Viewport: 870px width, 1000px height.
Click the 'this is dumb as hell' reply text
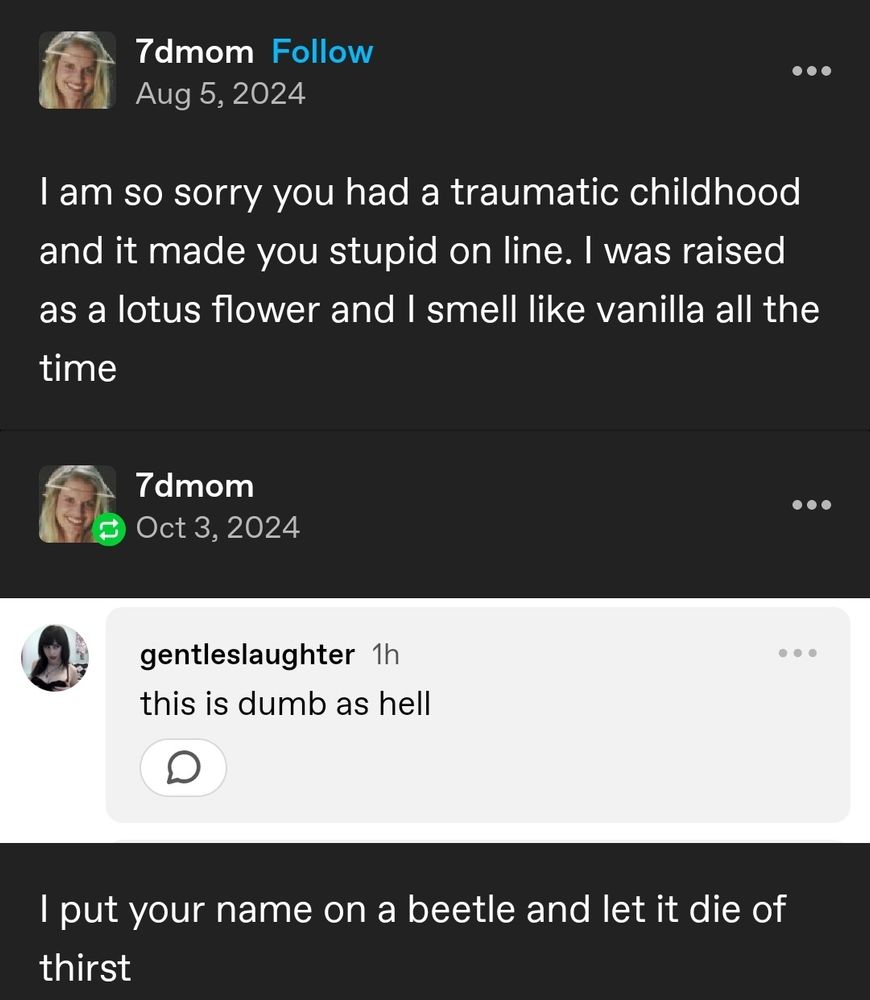pos(285,704)
